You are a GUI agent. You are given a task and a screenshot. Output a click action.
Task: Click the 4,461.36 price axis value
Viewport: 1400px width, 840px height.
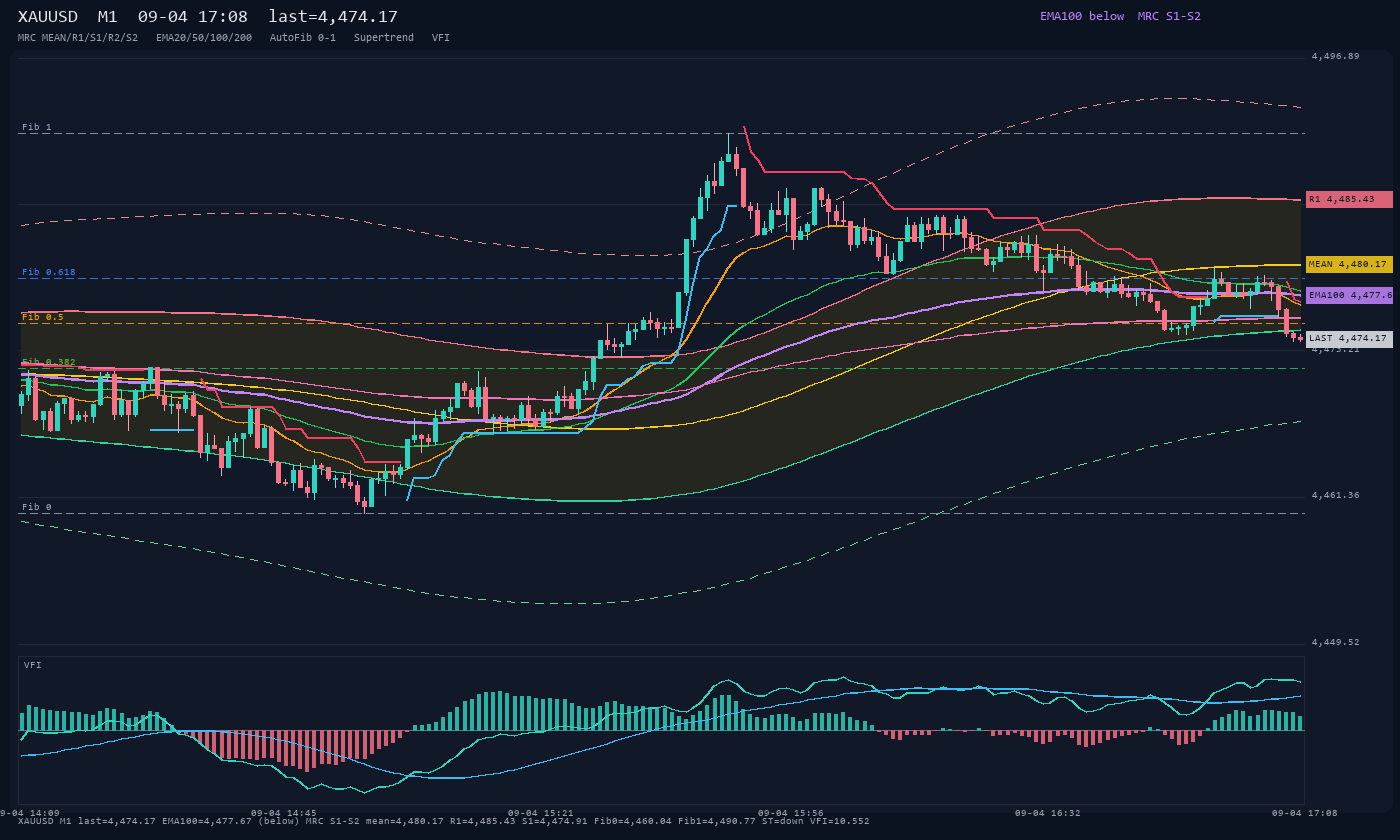[1336, 495]
